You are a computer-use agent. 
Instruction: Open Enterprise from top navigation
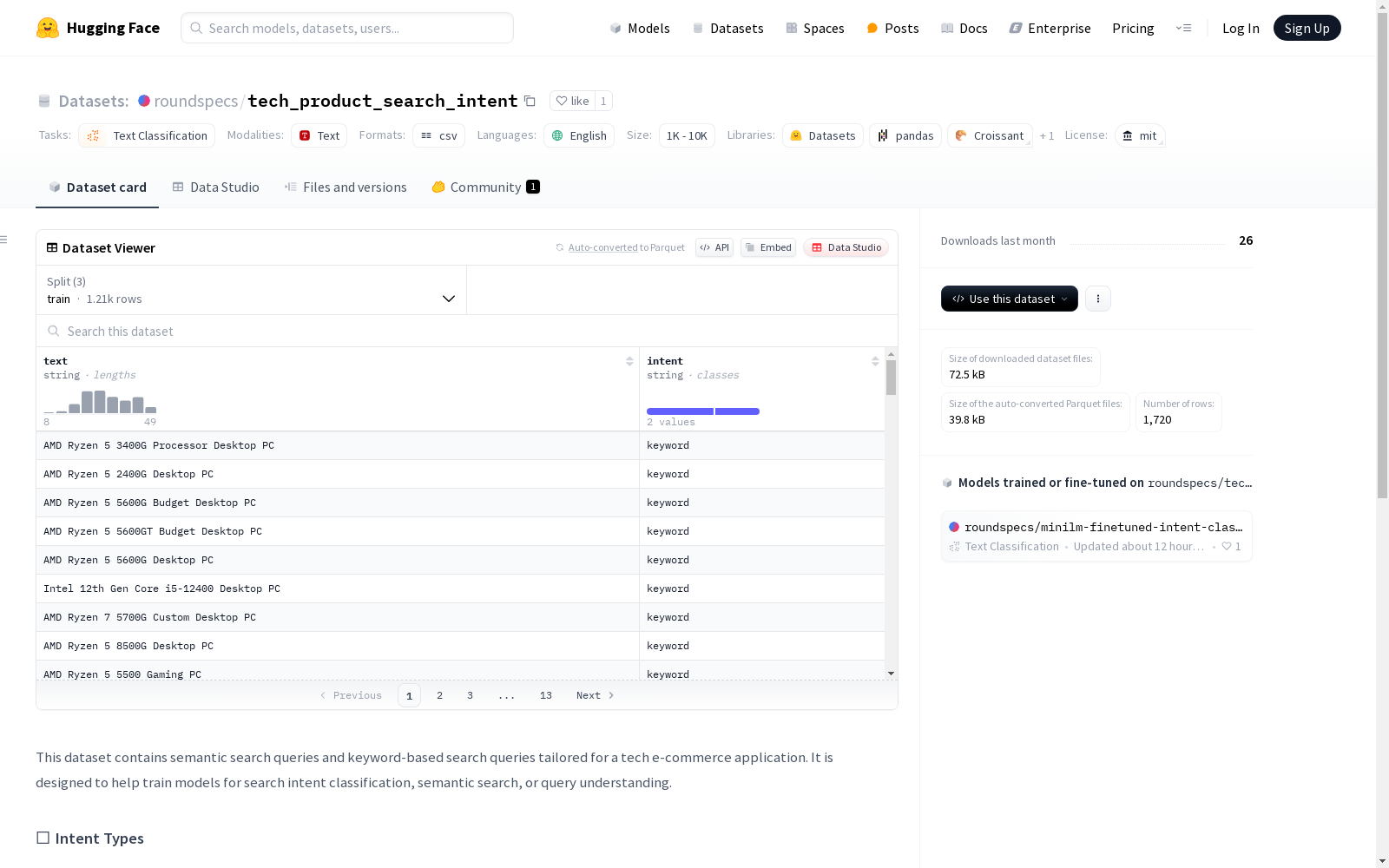tap(1050, 28)
